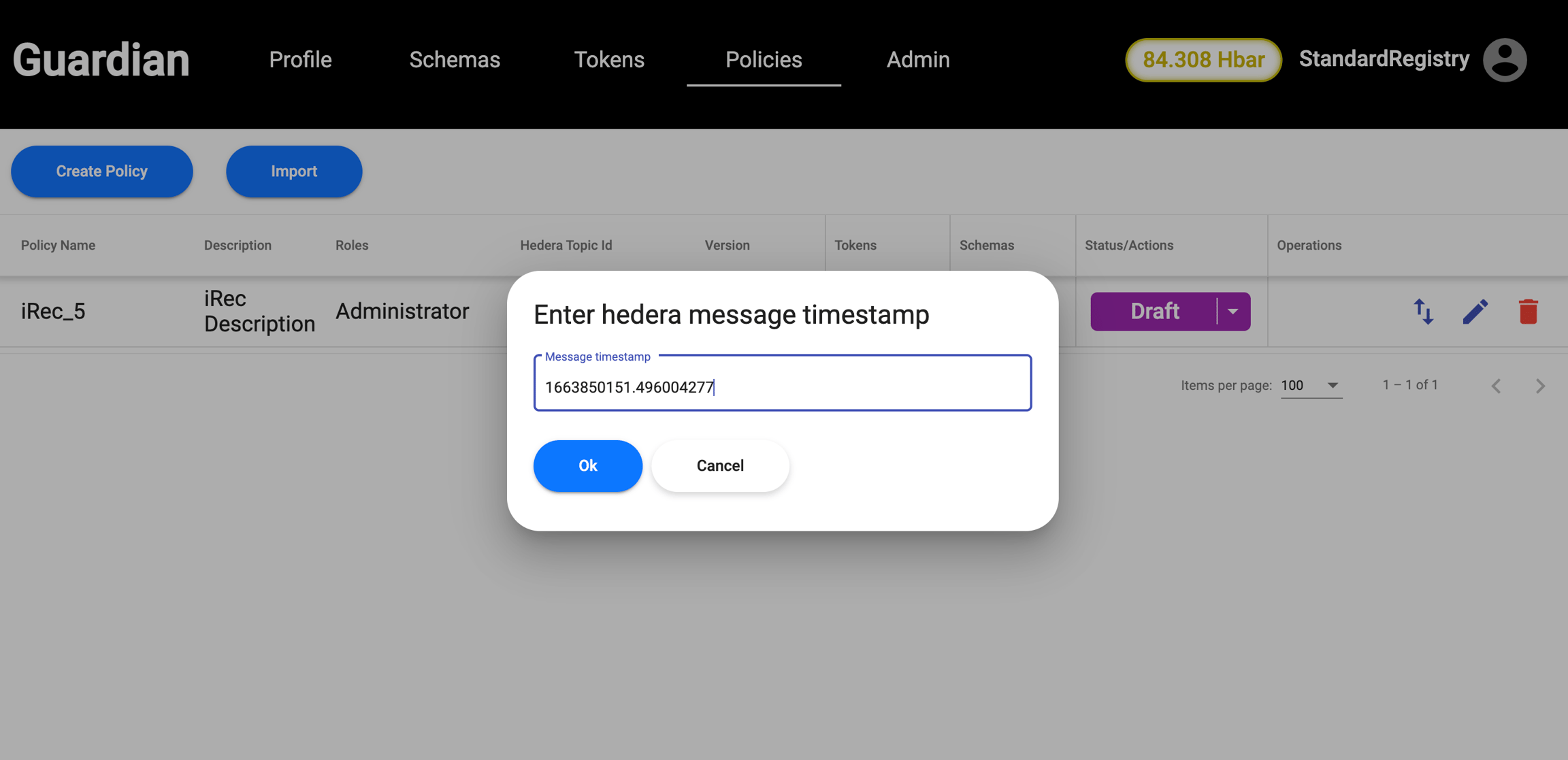Switch to the Schemas tab
Viewport: 1568px width, 760px height.
(x=455, y=60)
